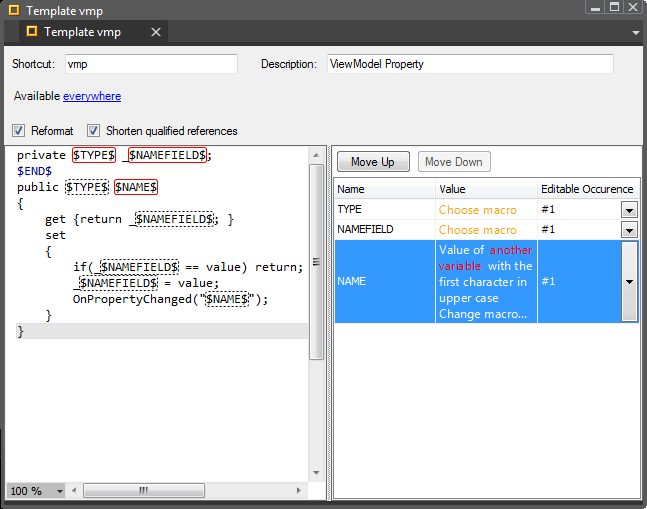Click $TYPE$ in the public line
This screenshot has height=509, width=647.
(x=87, y=187)
